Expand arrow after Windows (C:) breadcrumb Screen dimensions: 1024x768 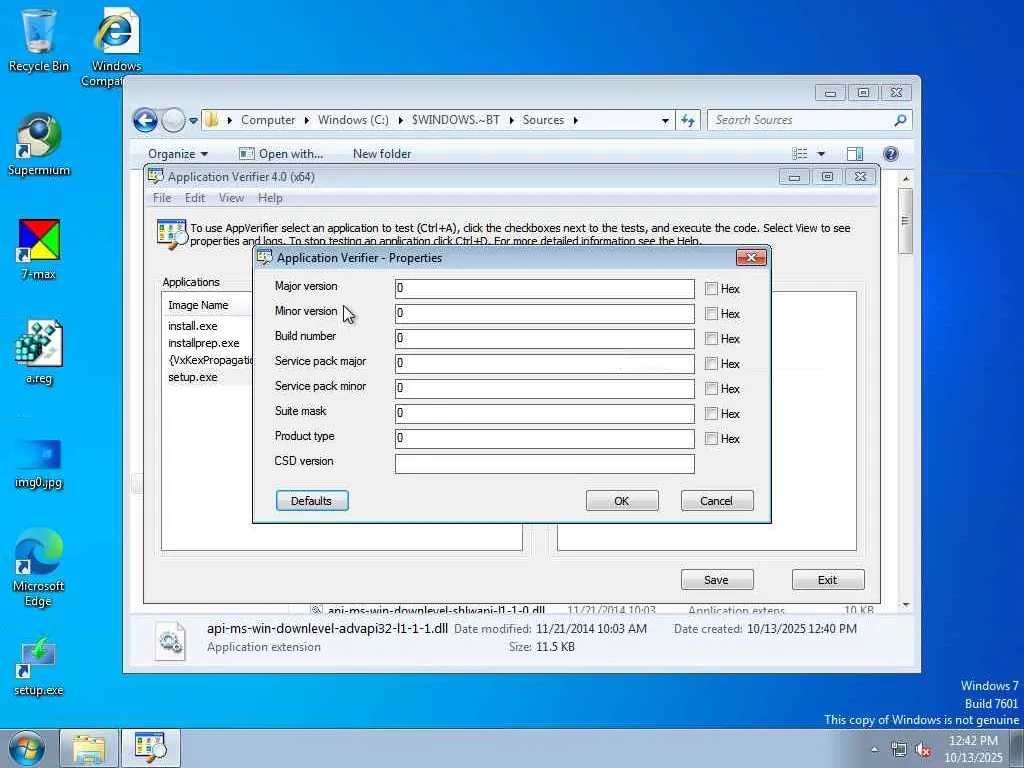[400, 121]
